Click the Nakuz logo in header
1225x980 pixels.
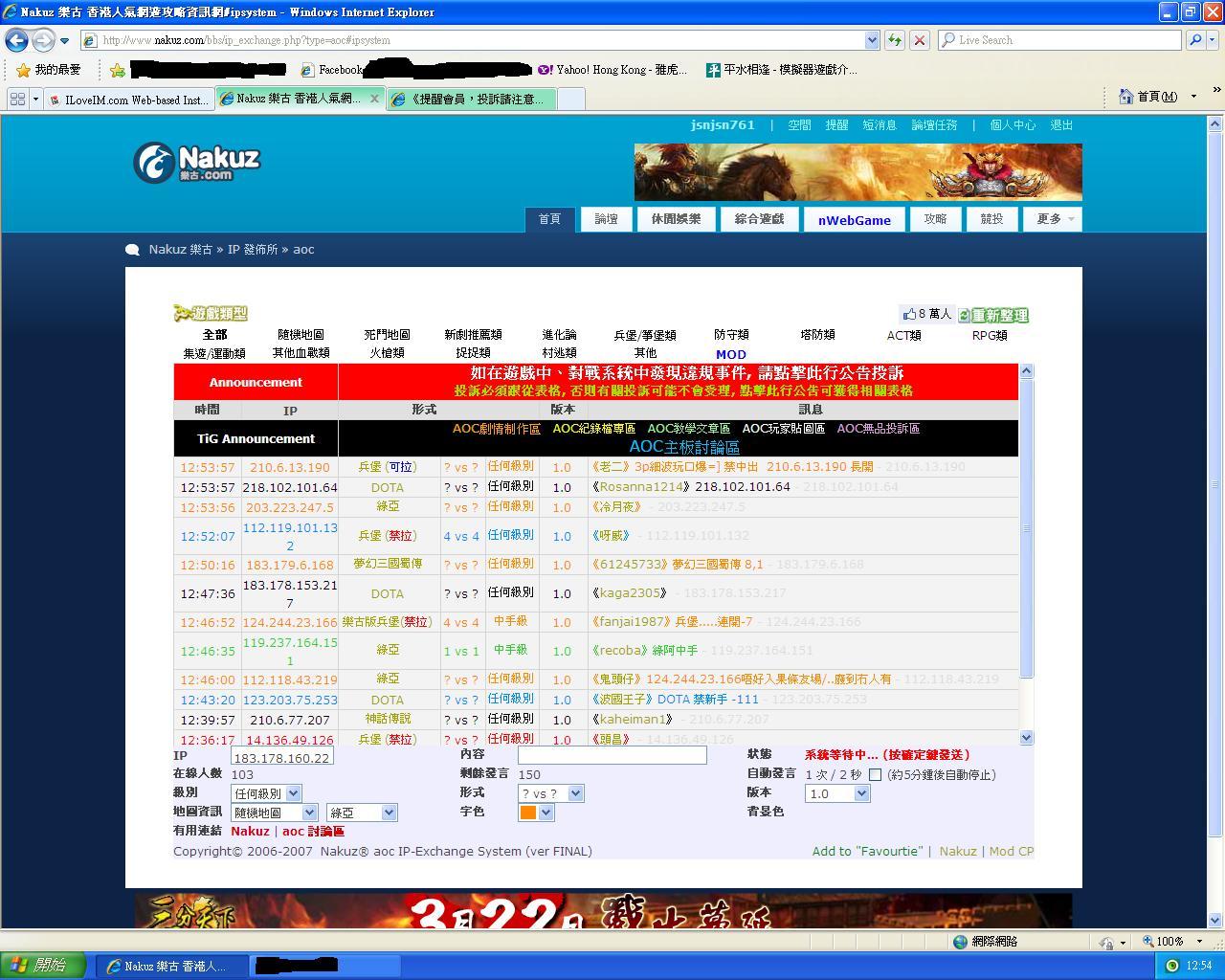pos(197,163)
